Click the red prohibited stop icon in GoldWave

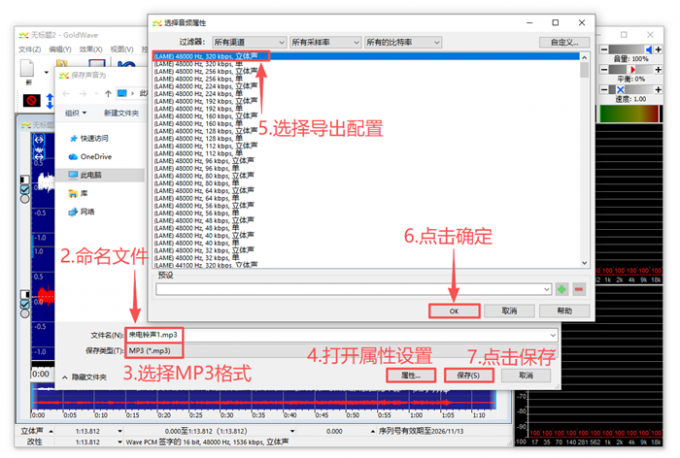[x=32, y=101]
